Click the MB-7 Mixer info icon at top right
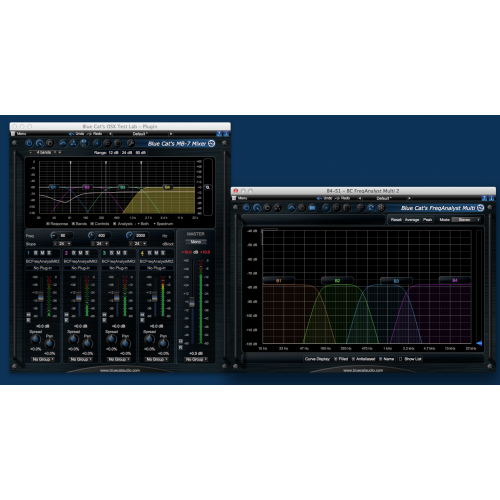 226,134
